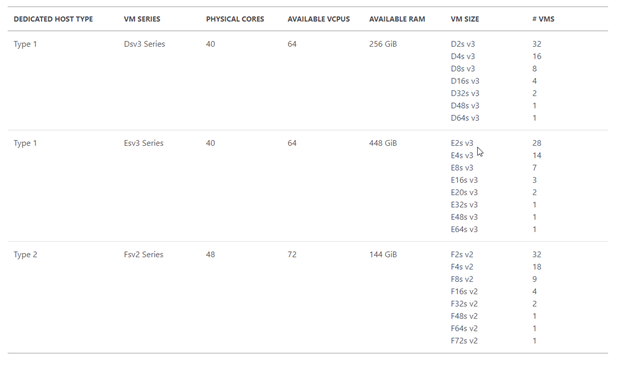Viewport: 624px width, 365px height.
Task: Click the E2s v3 VM size entry
Action: (x=462, y=143)
